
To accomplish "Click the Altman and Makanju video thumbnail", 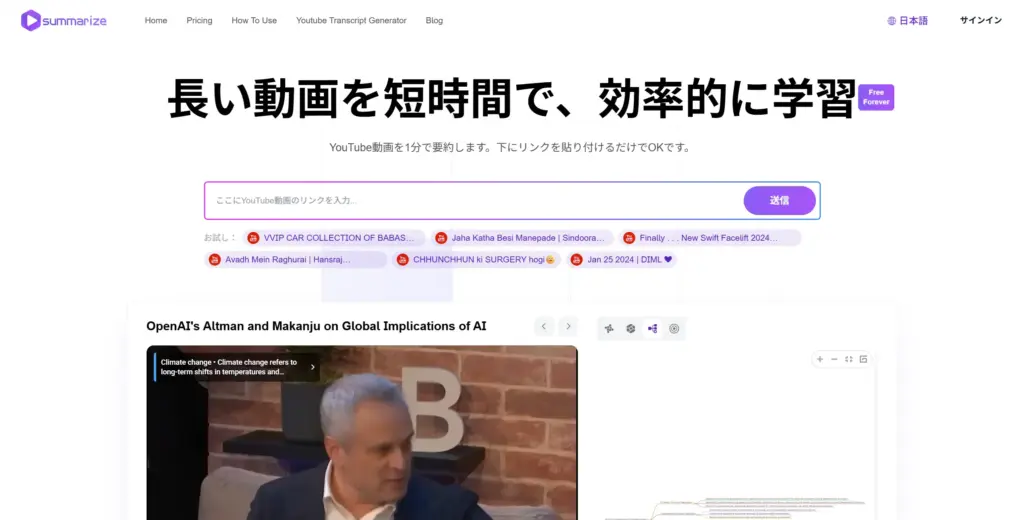I will coord(362,432).
